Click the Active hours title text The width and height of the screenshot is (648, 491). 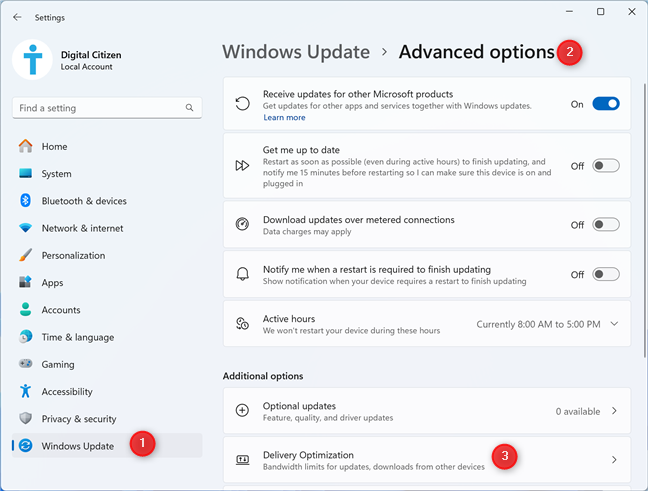coord(288,319)
